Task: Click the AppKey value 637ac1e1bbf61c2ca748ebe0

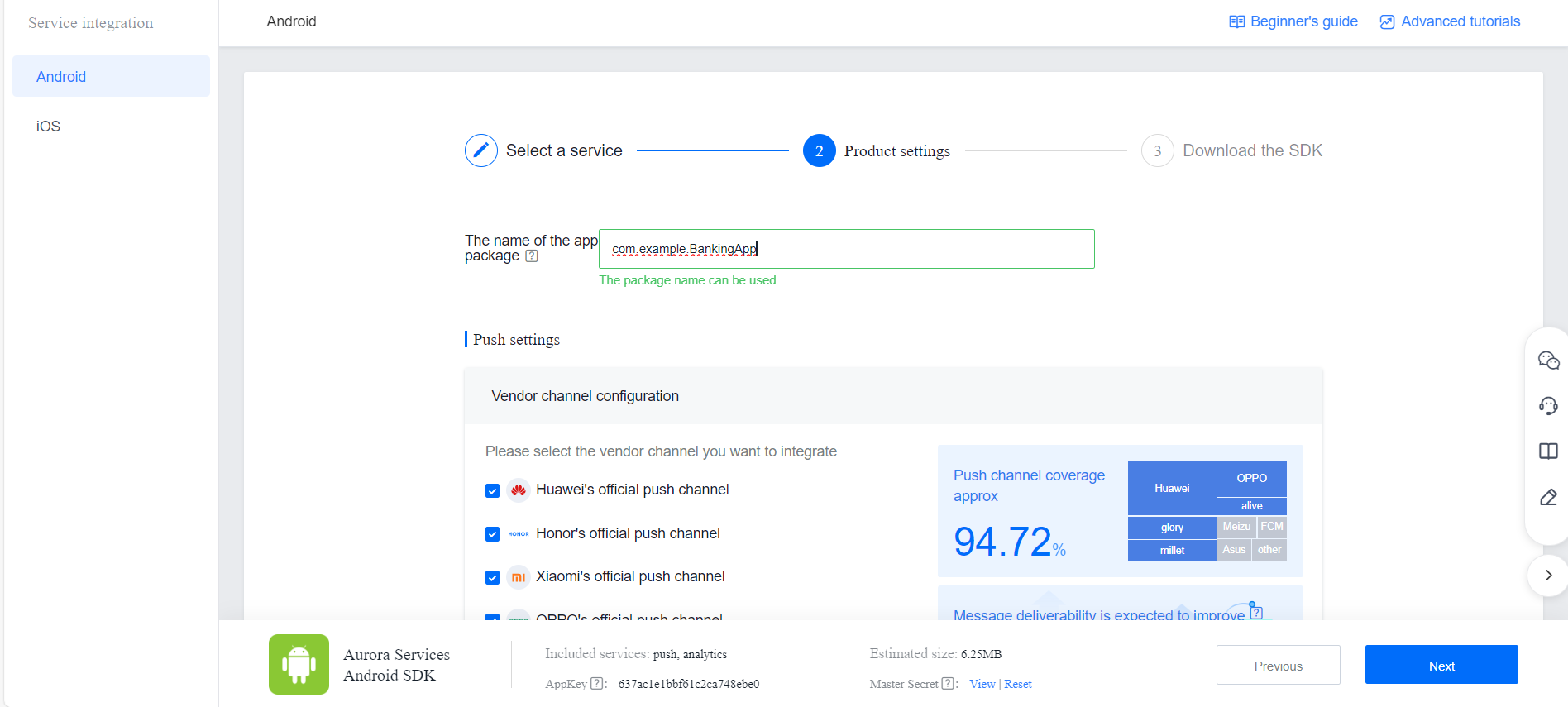Action: [689, 684]
